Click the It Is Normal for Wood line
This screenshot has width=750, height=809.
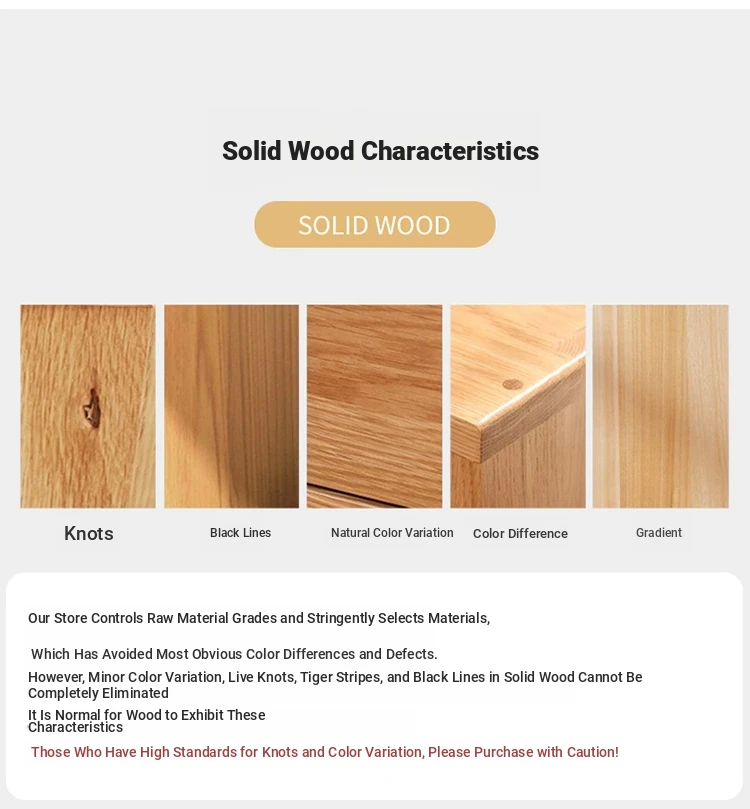[x=146, y=715]
